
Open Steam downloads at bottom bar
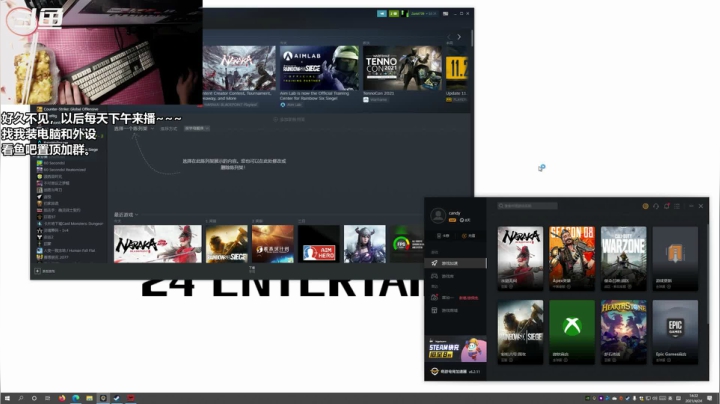coord(252,269)
